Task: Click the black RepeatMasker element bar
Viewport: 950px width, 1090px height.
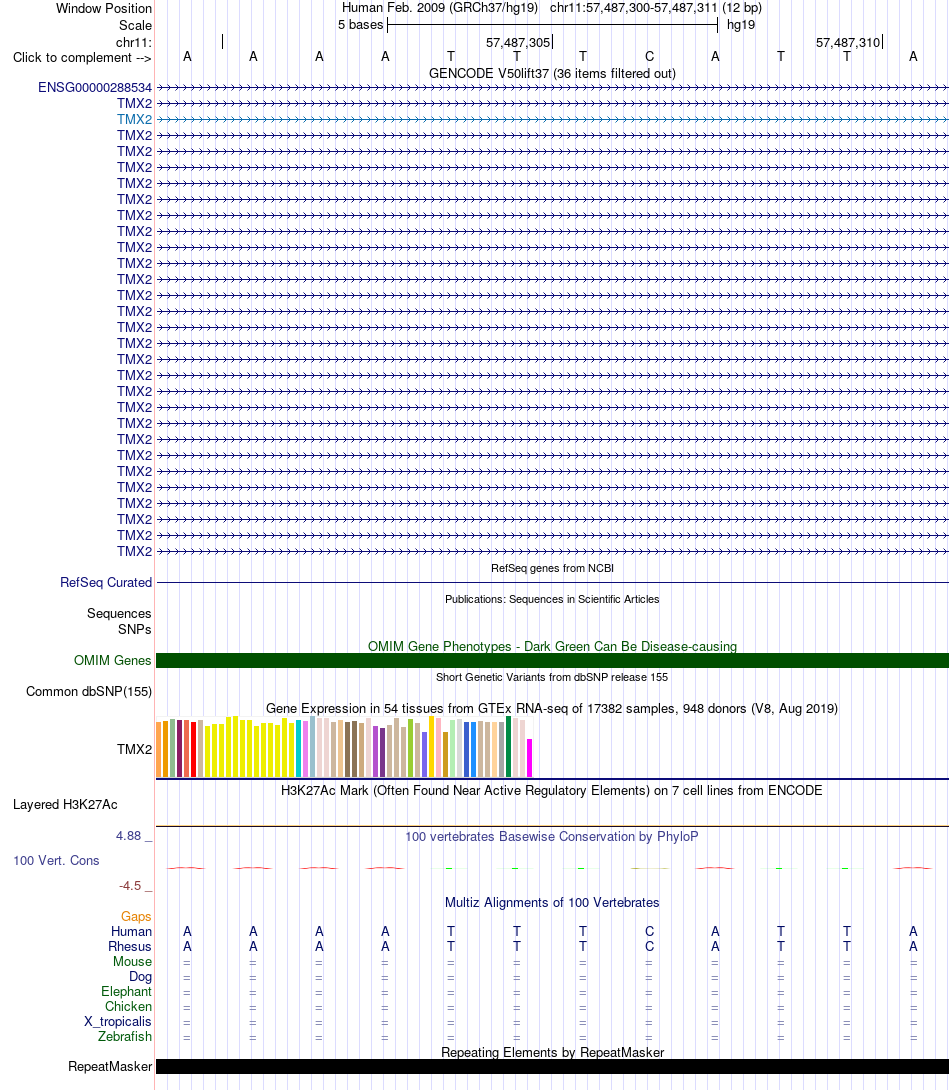Action: pos(552,1066)
